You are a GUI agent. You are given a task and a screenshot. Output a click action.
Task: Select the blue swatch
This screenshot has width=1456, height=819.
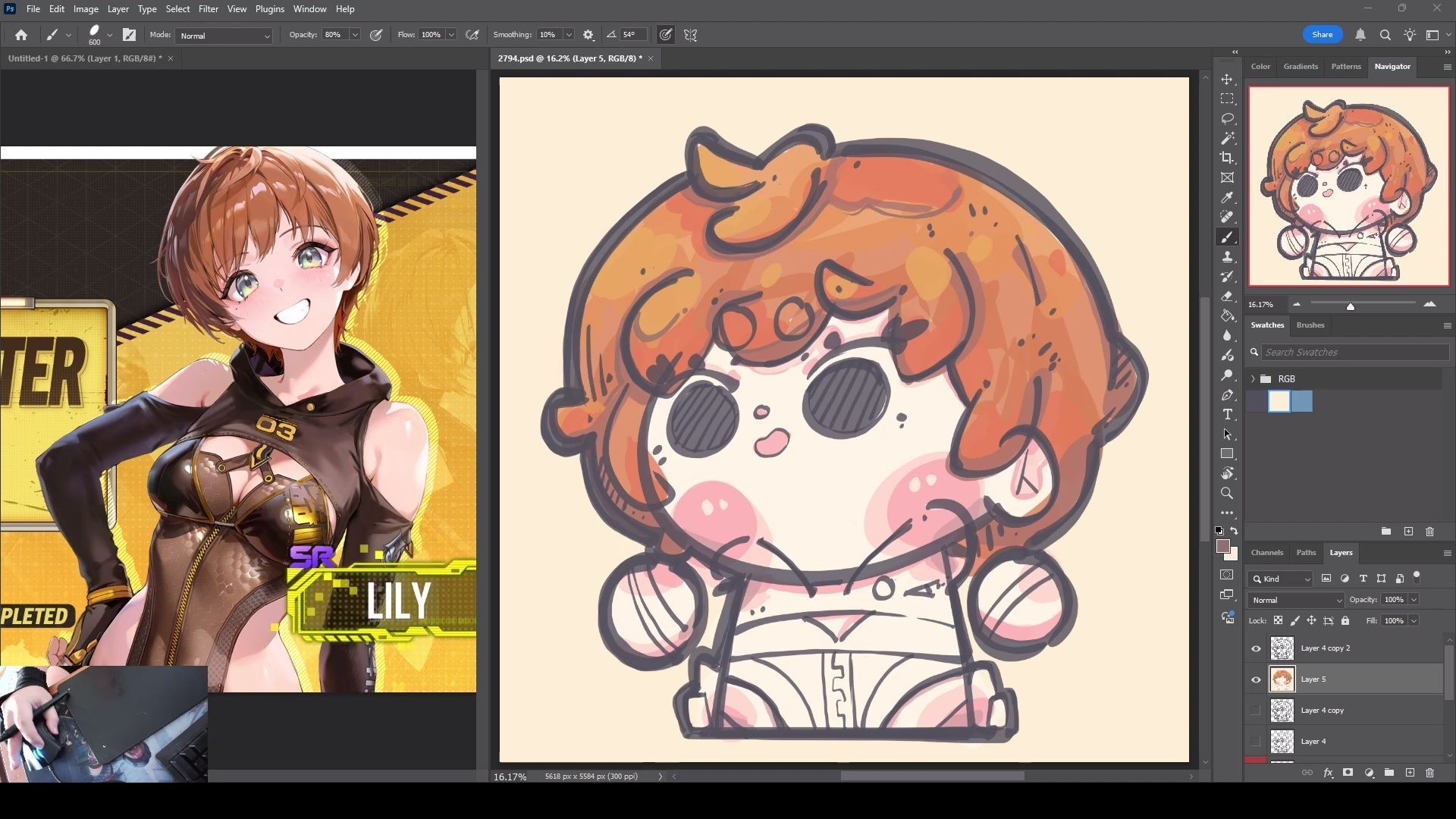click(1301, 401)
